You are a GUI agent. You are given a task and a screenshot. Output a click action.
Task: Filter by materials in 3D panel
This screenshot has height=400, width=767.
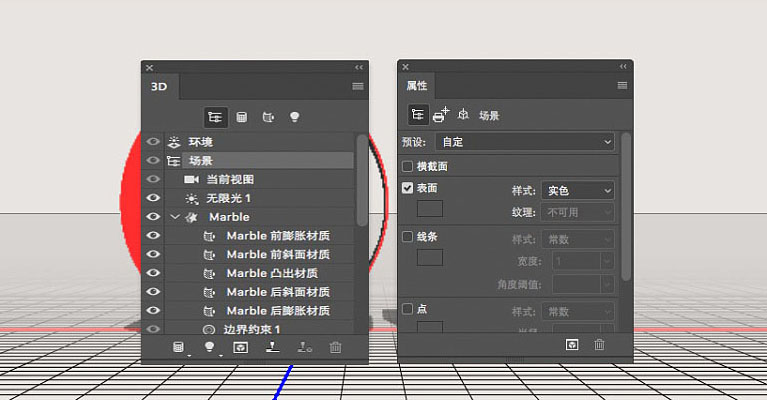point(268,117)
